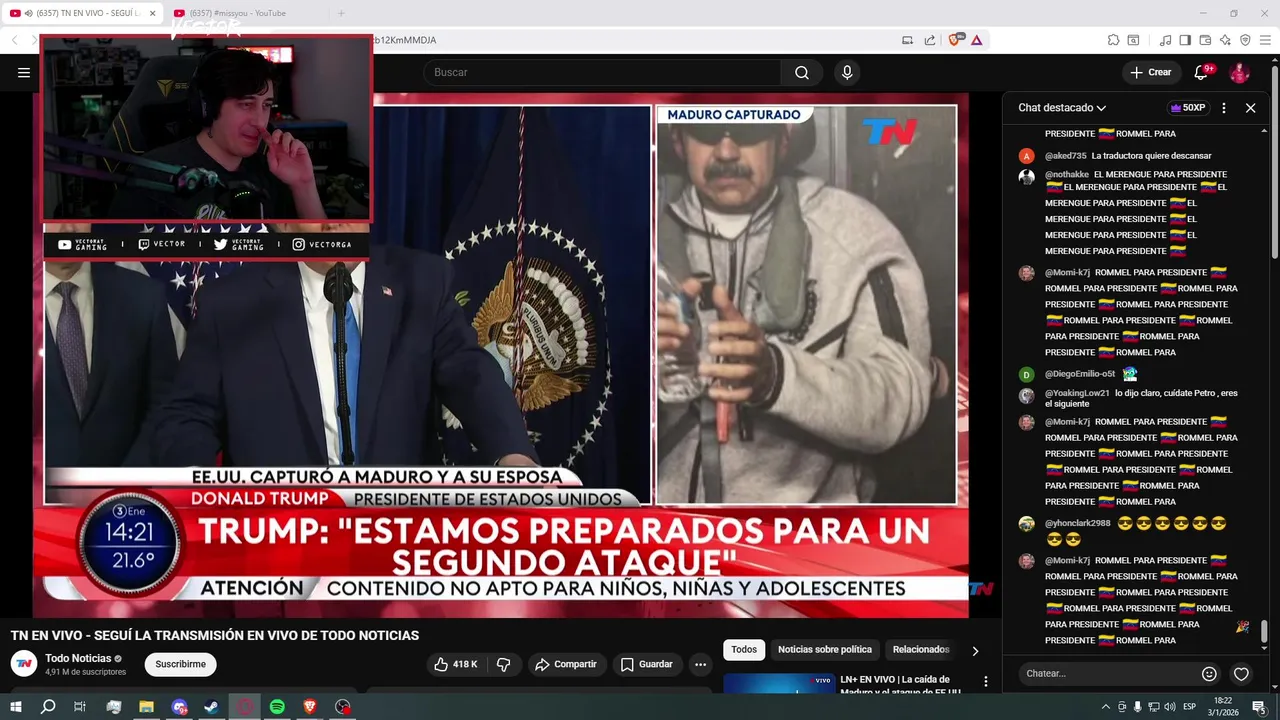Screen dimensions: 1280x720
Task: Click the Compartir share button
Action: [566, 664]
